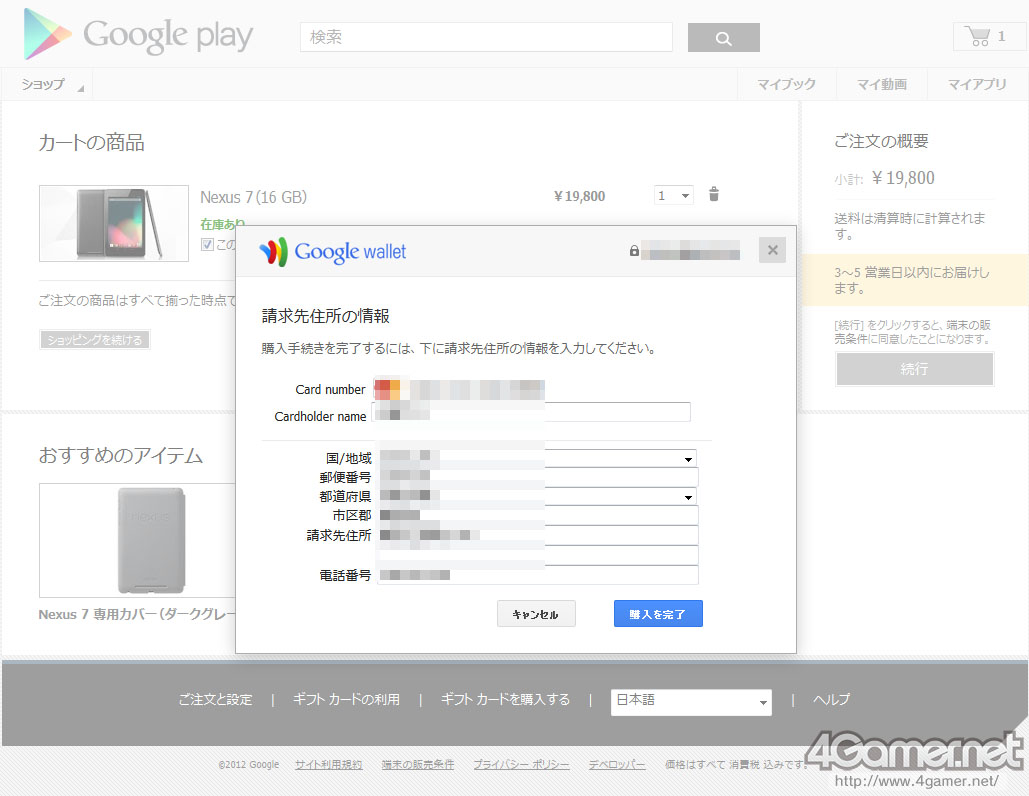Image resolution: width=1029 pixels, height=796 pixels.
Task: Click the Google Wallet logo
Action: pos(333,252)
